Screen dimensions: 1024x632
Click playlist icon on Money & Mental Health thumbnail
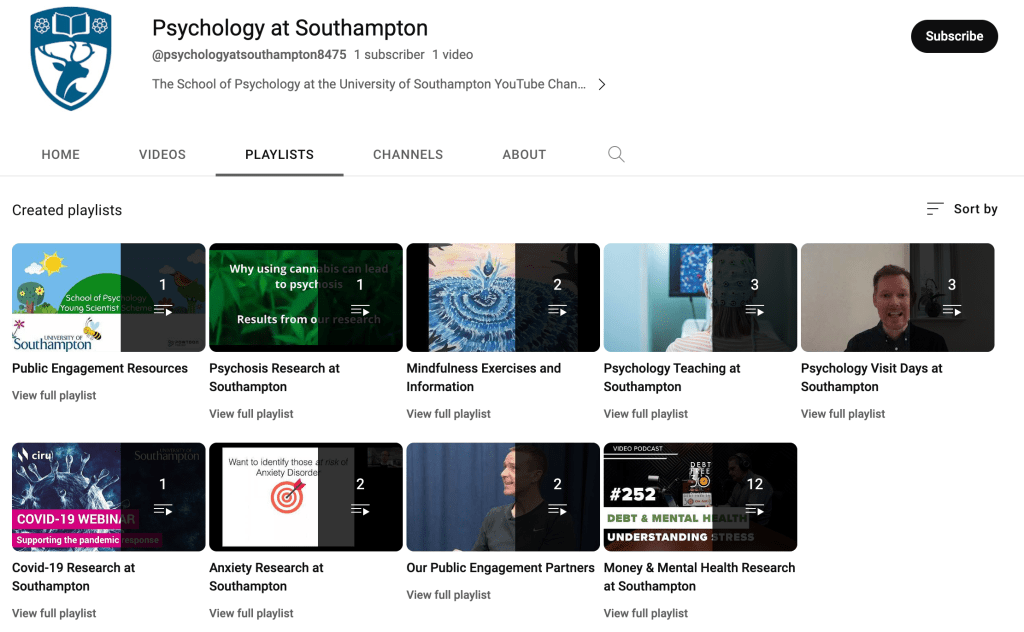pos(754,510)
